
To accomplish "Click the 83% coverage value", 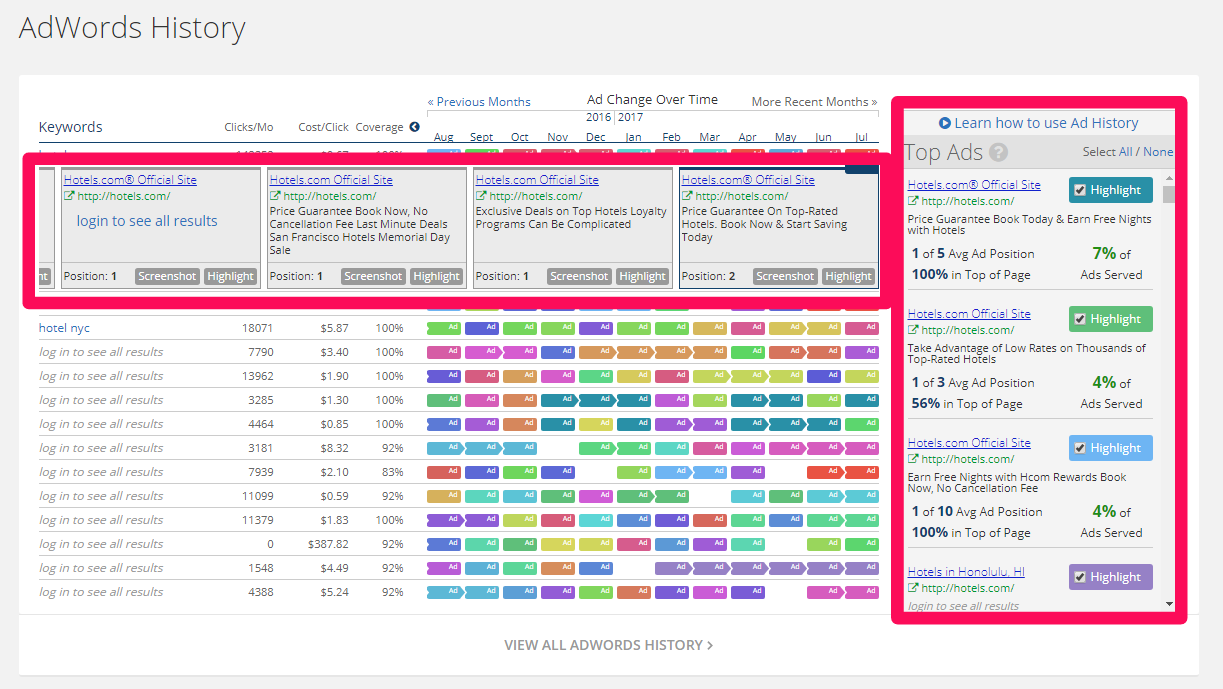I will coord(392,472).
